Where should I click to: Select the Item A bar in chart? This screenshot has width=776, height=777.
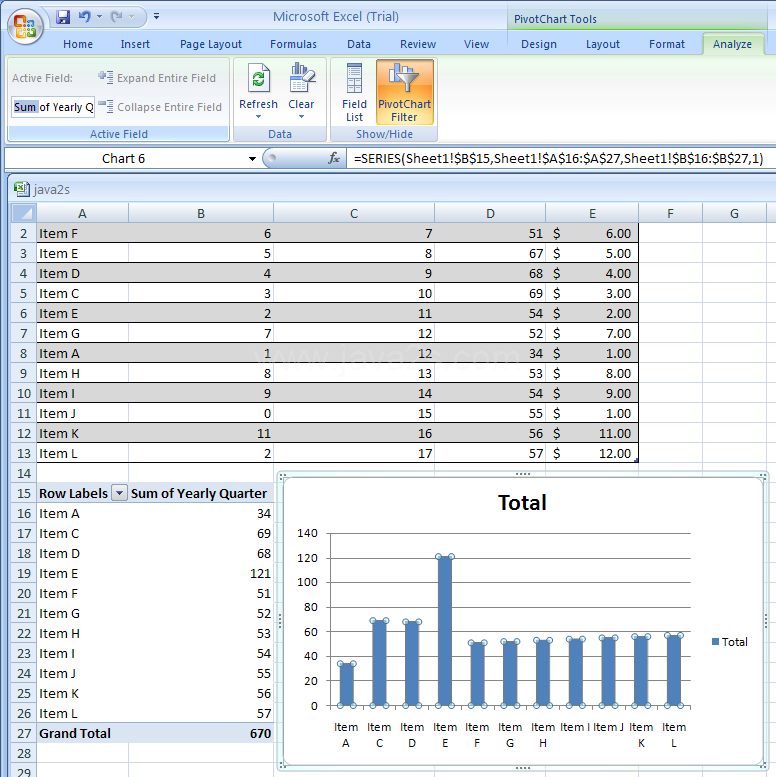pyautogui.click(x=346, y=684)
